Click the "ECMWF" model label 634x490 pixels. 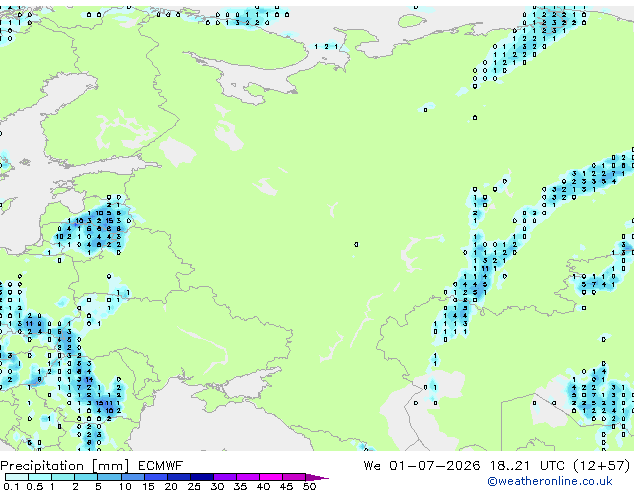[x=161, y=466]
